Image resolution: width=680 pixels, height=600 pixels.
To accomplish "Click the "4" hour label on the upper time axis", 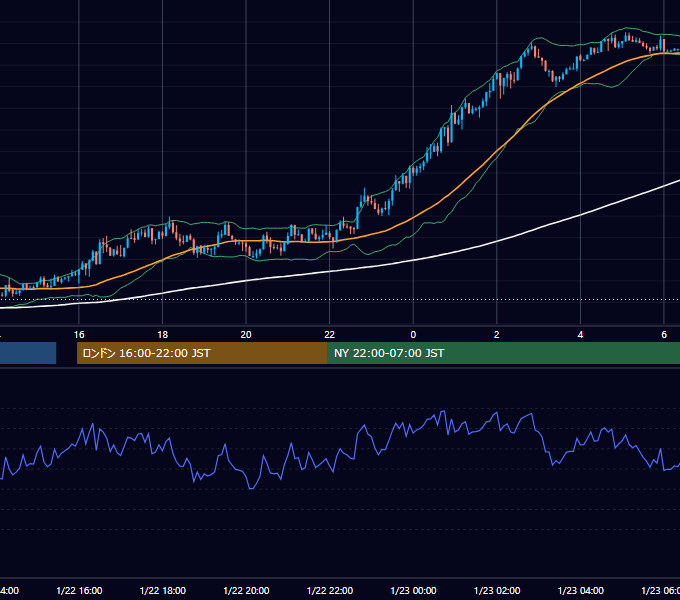I will 580,335.
